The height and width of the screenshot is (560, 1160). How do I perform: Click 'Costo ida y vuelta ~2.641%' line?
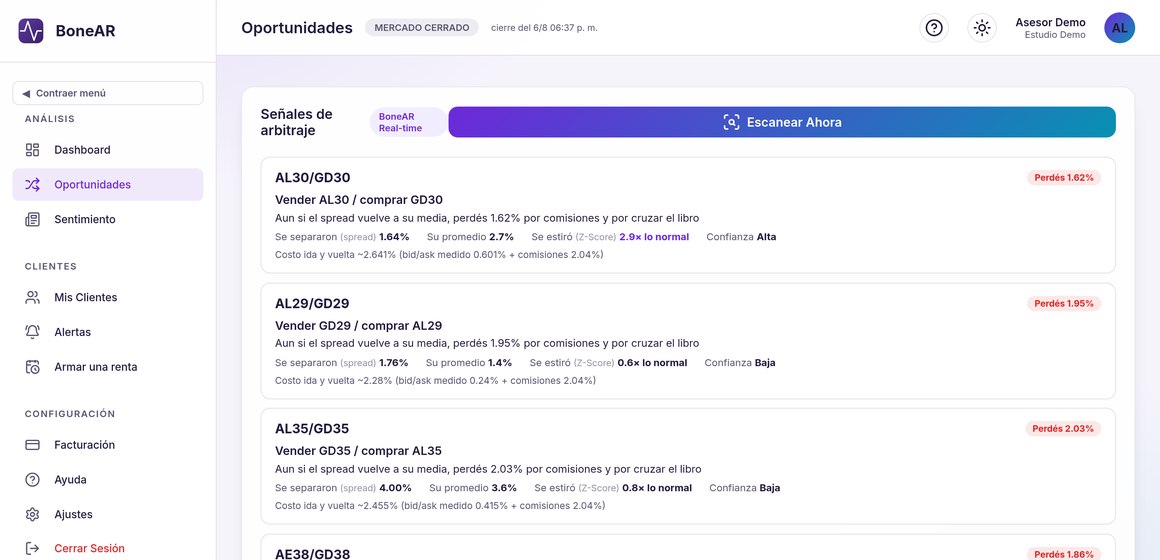[x=439, y=255]
